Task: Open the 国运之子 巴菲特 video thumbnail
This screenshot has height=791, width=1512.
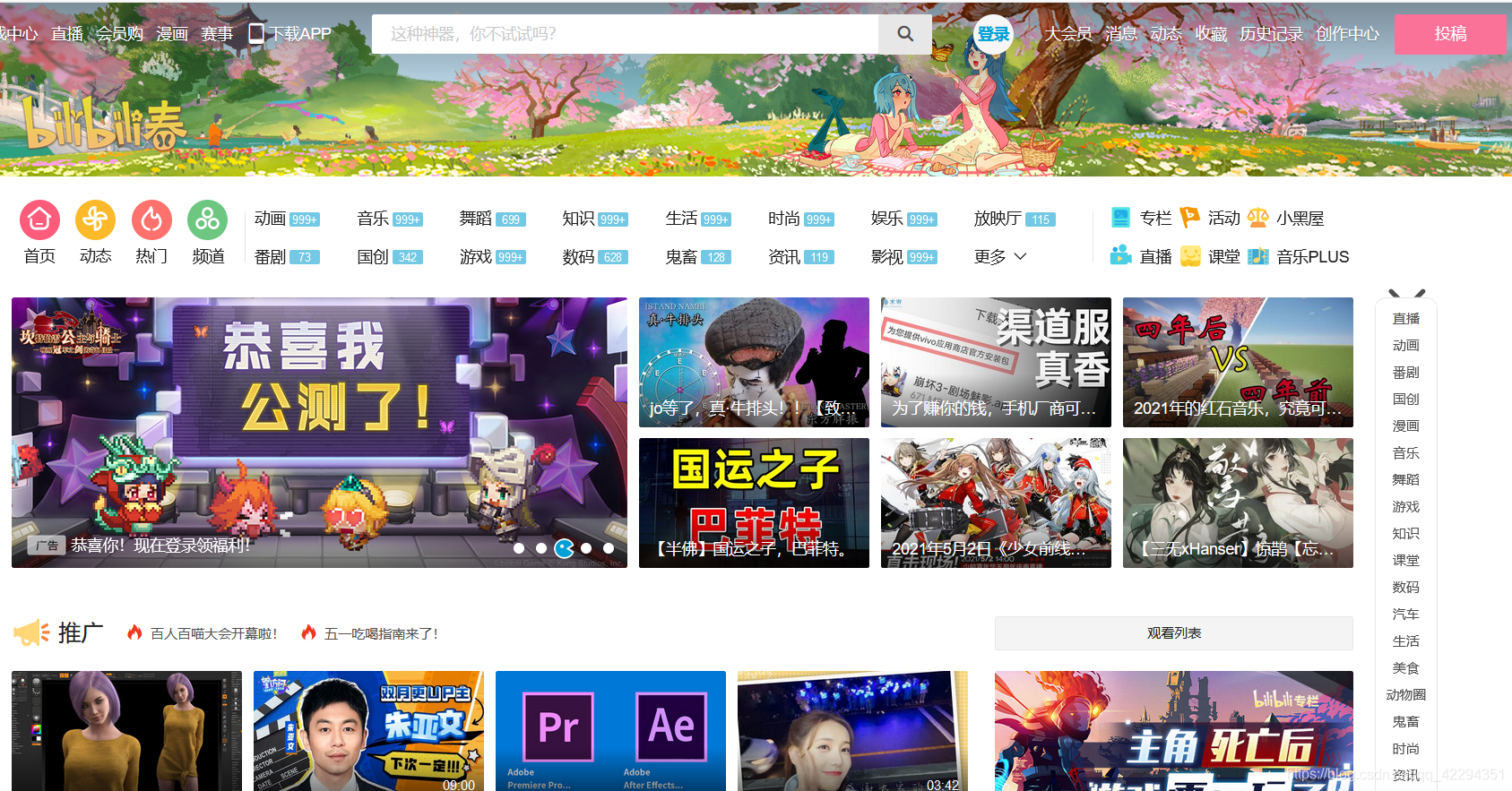Action: (754, 503)
